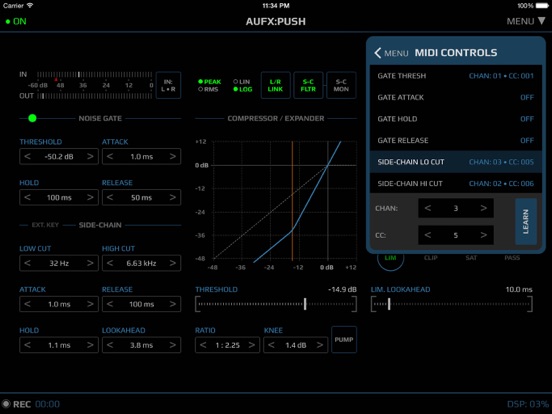Decrease side-chain ATTACK 1.0 ms
The height and width of the screenshot is (414, 552).
27,304
